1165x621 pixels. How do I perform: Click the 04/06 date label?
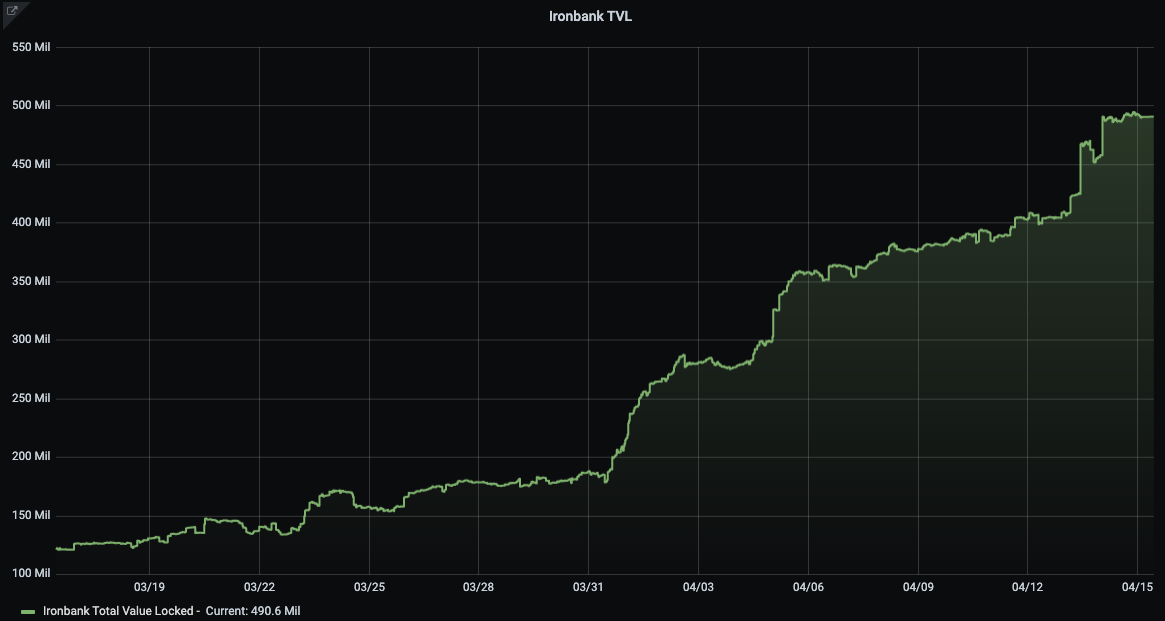tap(808, 587)
